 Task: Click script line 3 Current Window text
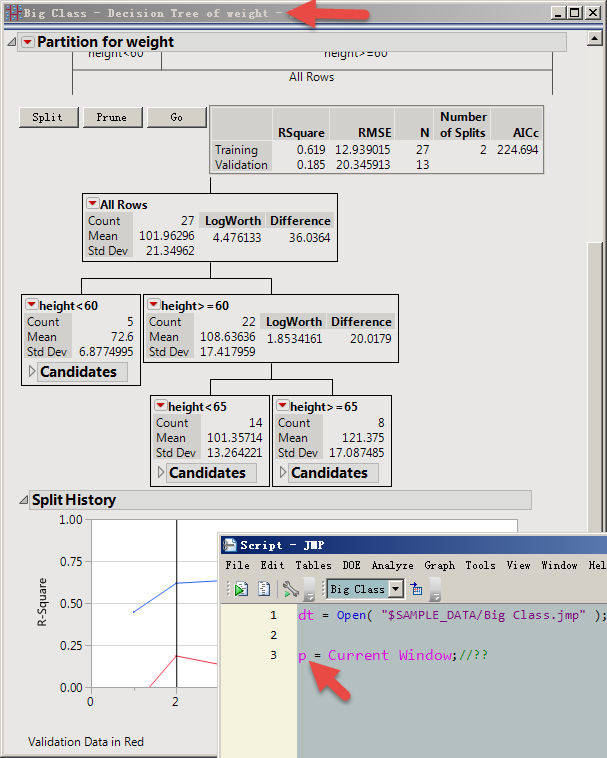(392, 655)
